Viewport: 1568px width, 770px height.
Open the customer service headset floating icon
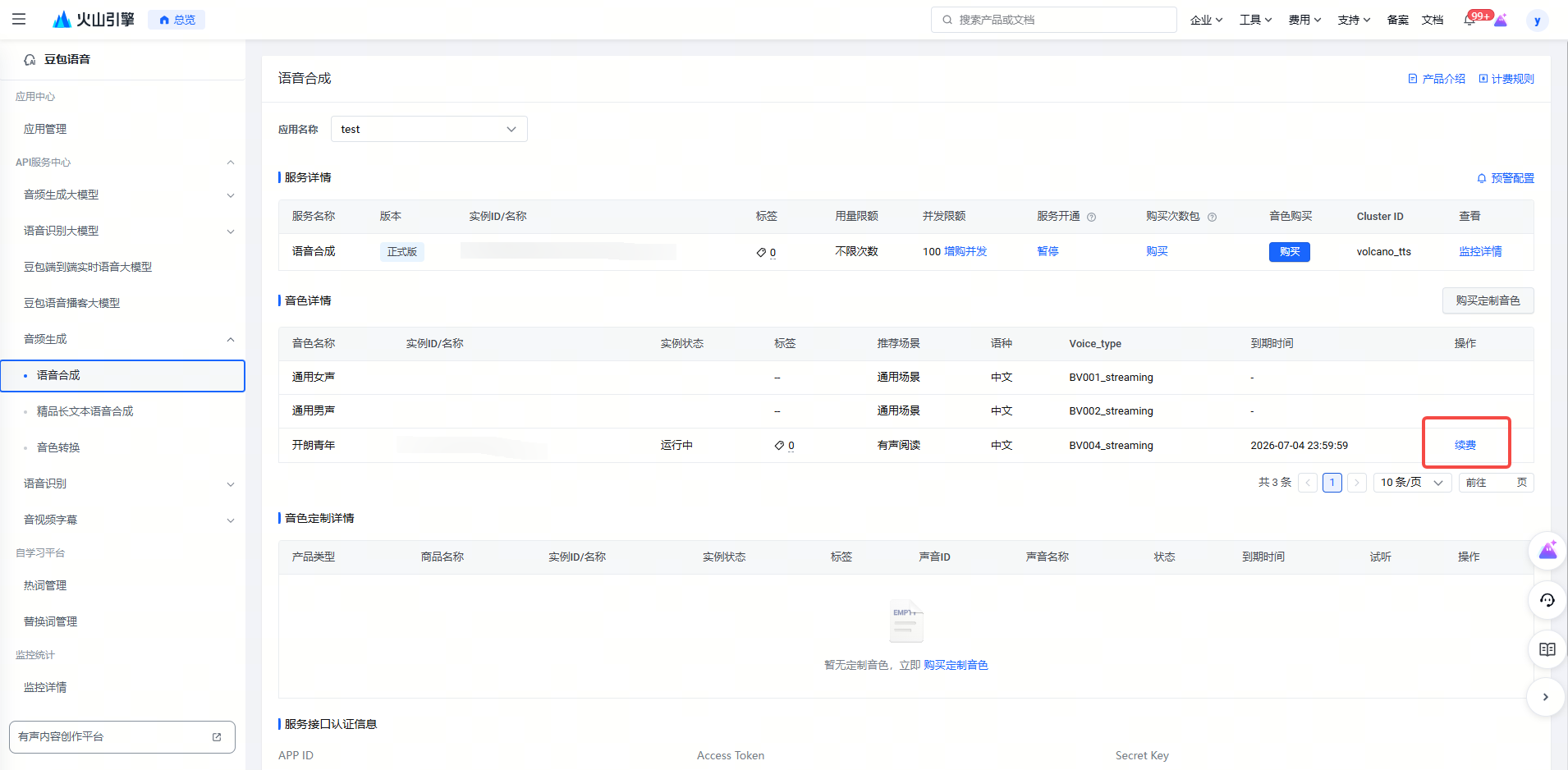coord(1547,600)
